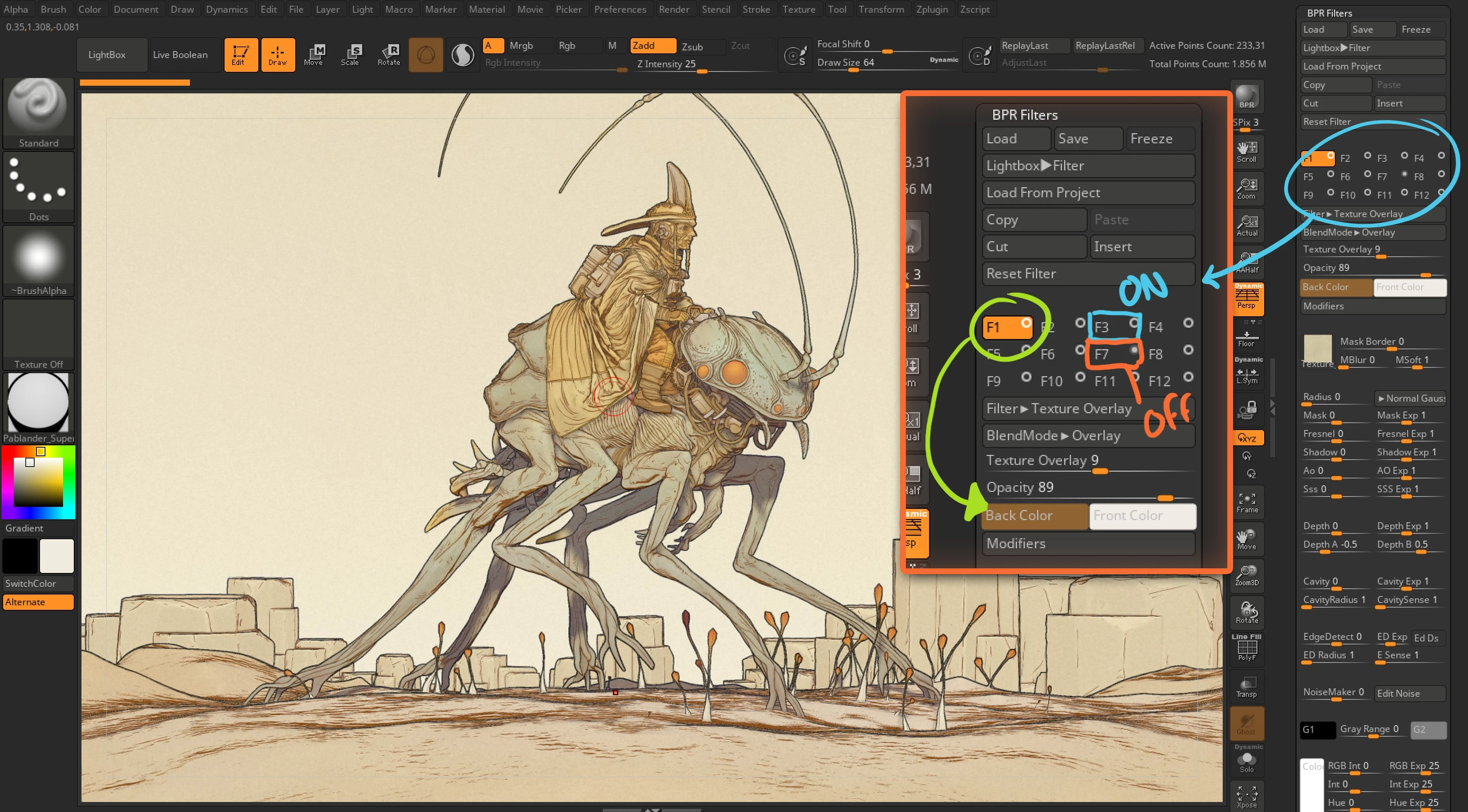1468x812 pixels.
Task: Expand the Modifiers section
Action: (x=1373, y=306)
